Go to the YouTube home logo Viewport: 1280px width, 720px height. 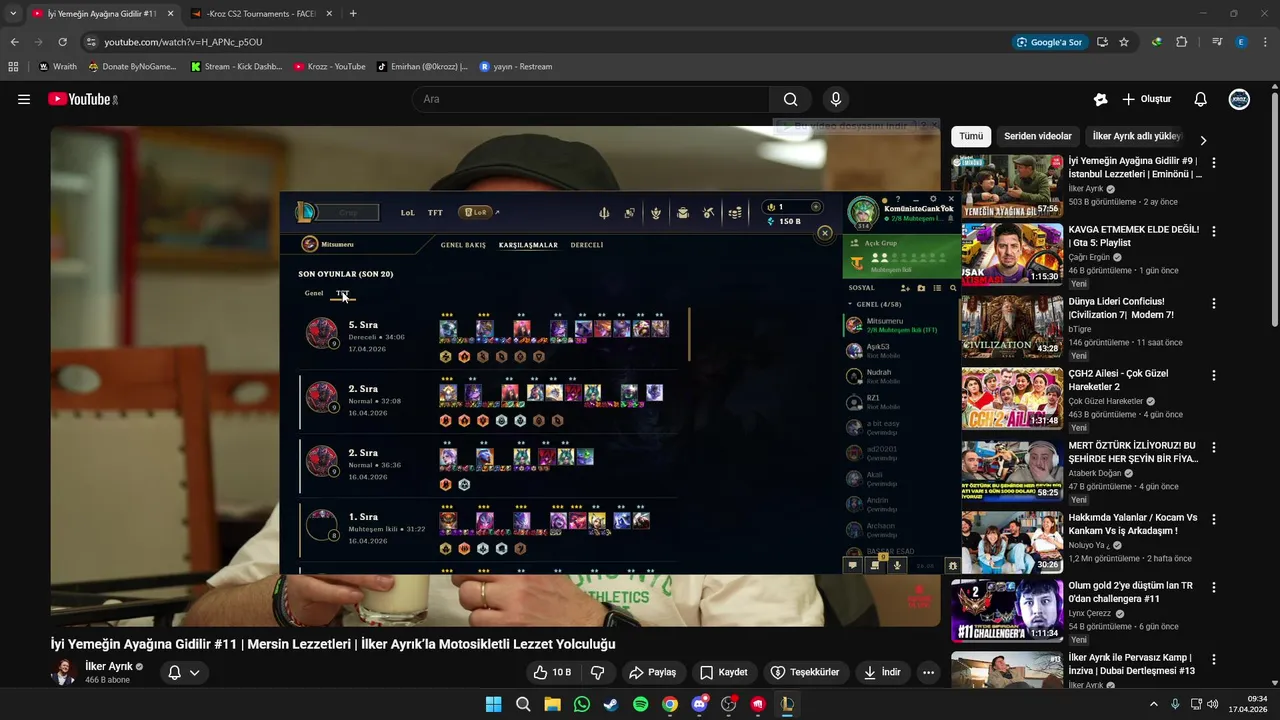point(83,99)
